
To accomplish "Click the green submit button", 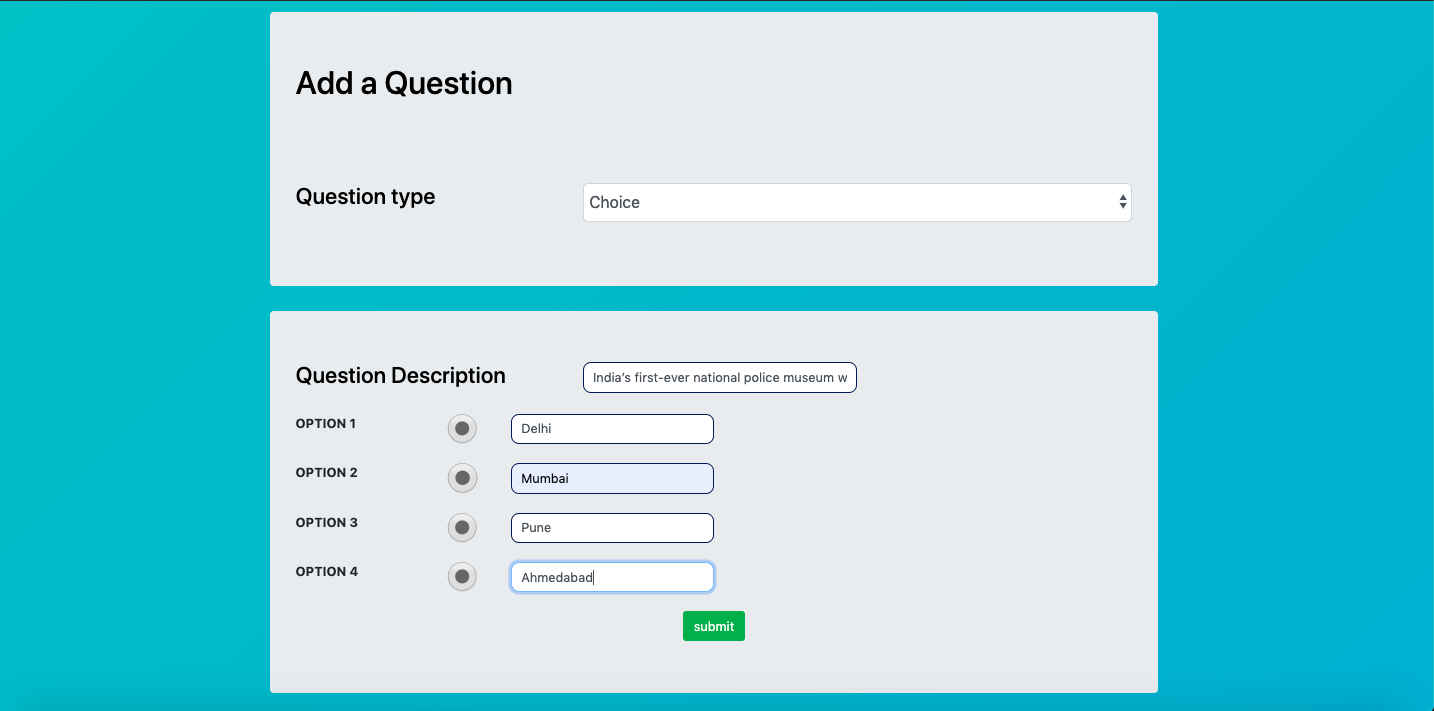I will pos(714,626).
